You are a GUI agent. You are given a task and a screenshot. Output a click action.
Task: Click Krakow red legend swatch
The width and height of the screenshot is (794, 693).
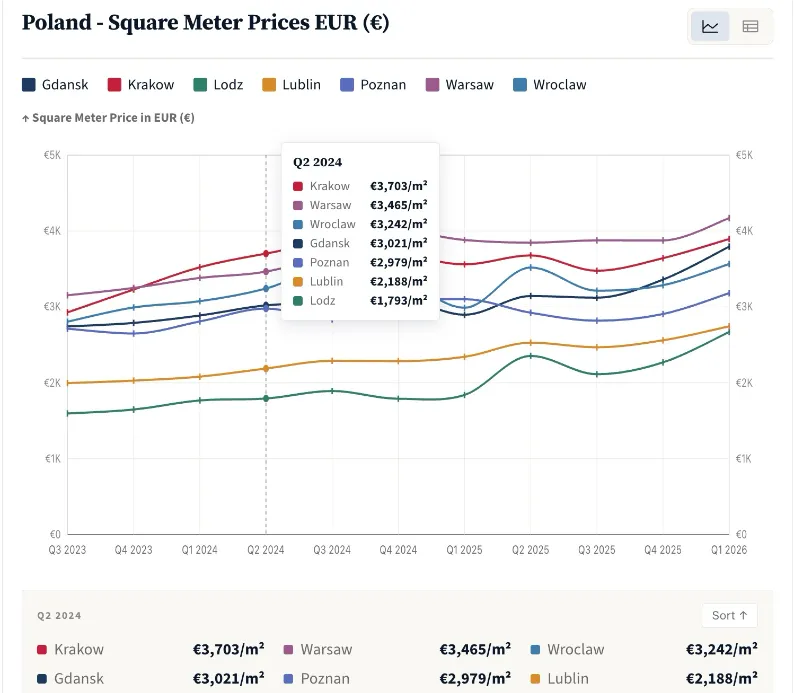click(114, 85)
